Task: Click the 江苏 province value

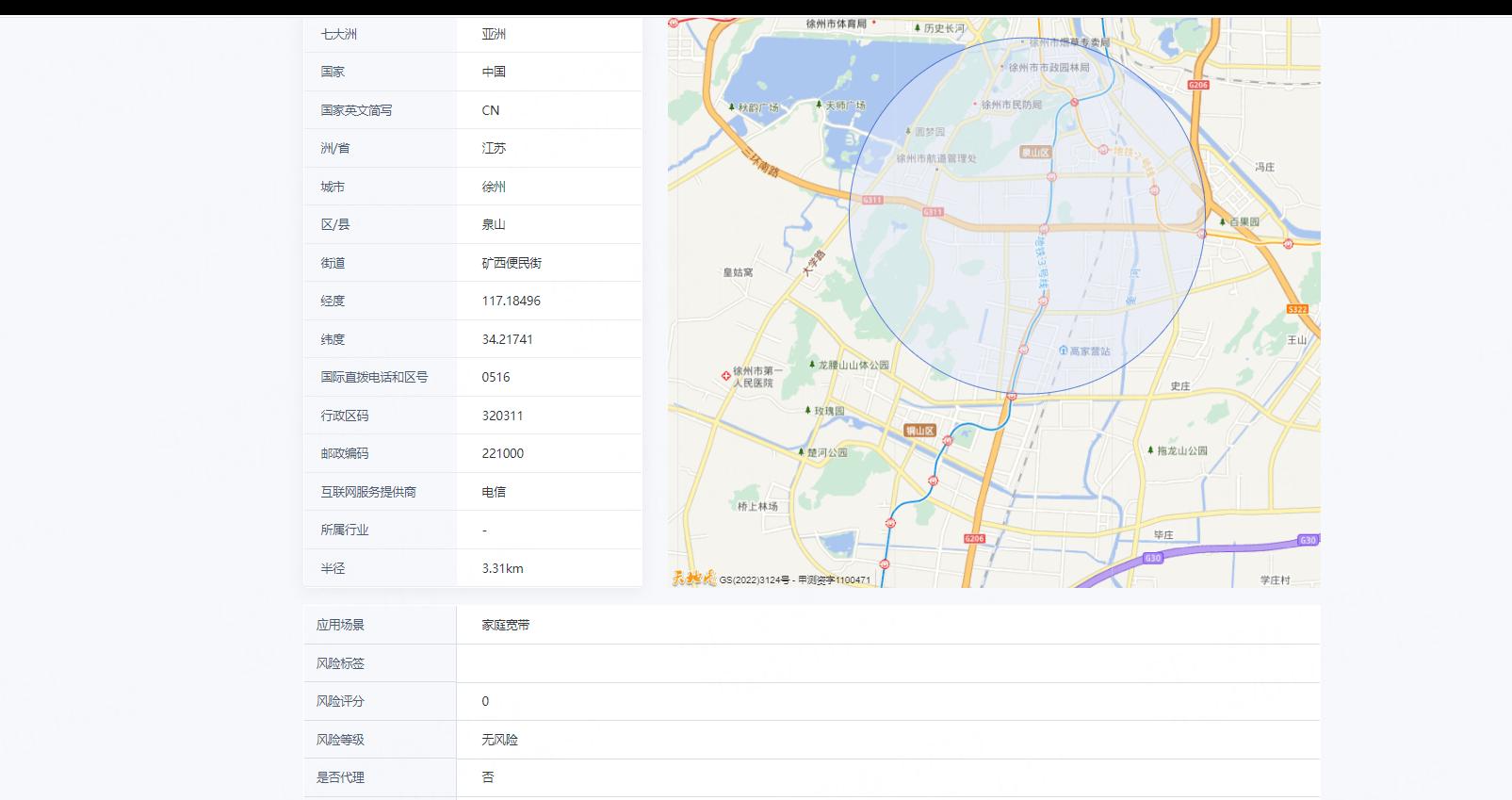Action: pos(494,148)
